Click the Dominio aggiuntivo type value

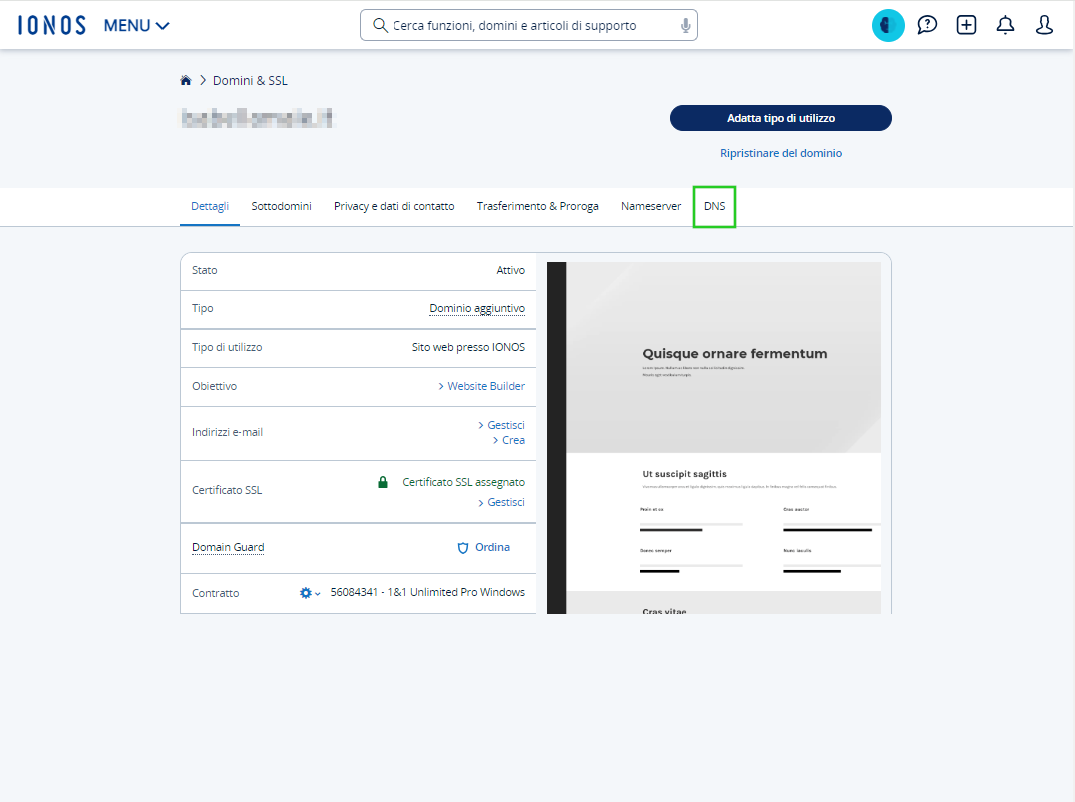coord(477,308)
